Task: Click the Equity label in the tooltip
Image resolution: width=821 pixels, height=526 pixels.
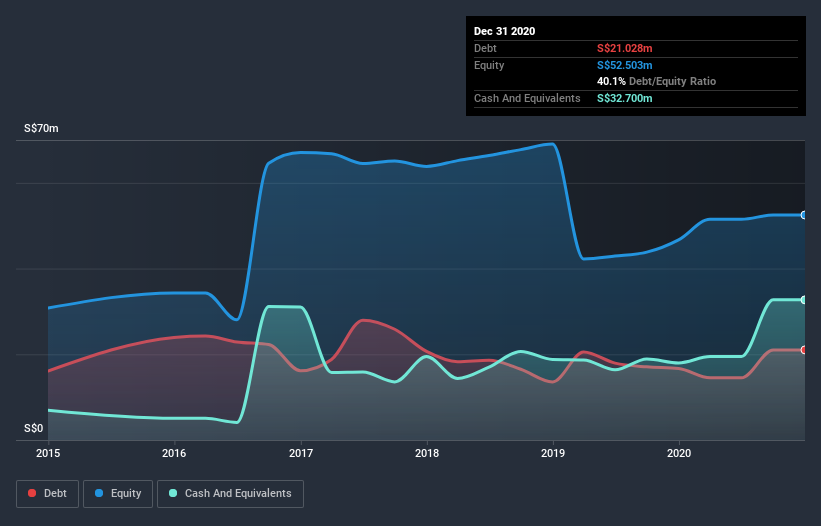Action: point(489,65)
